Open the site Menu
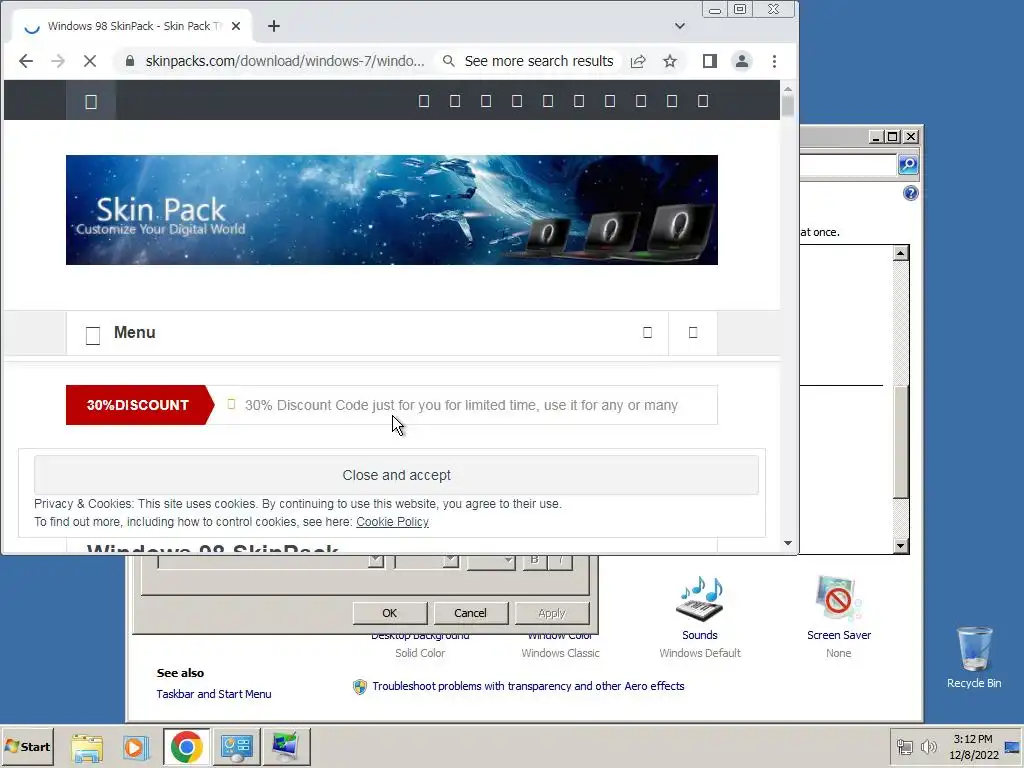This screenshot has height=768, width=1024. pos(135,332)
